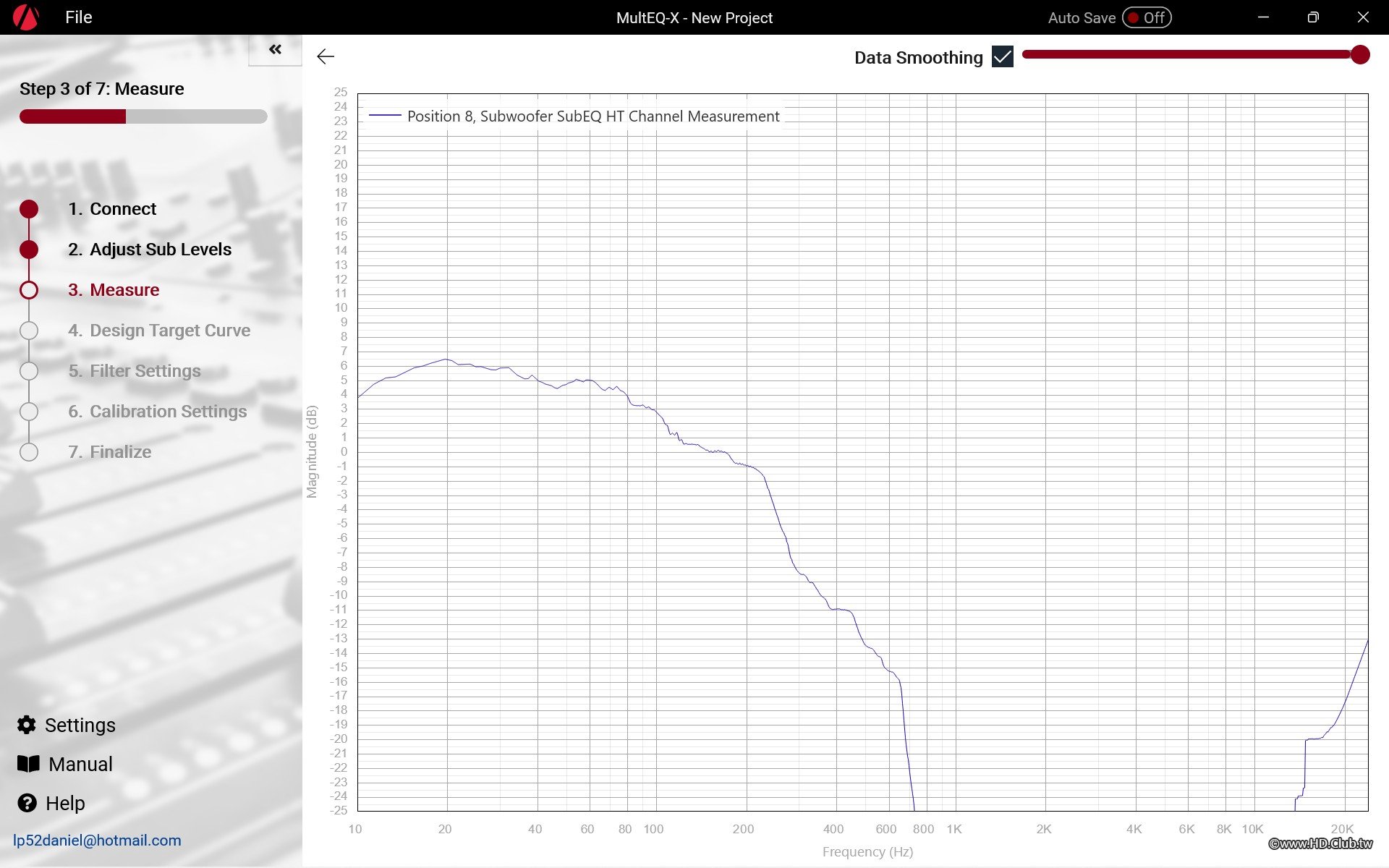
Task: Click the 'Magnitude (dB)' axis label
Action: coord(312,451)
